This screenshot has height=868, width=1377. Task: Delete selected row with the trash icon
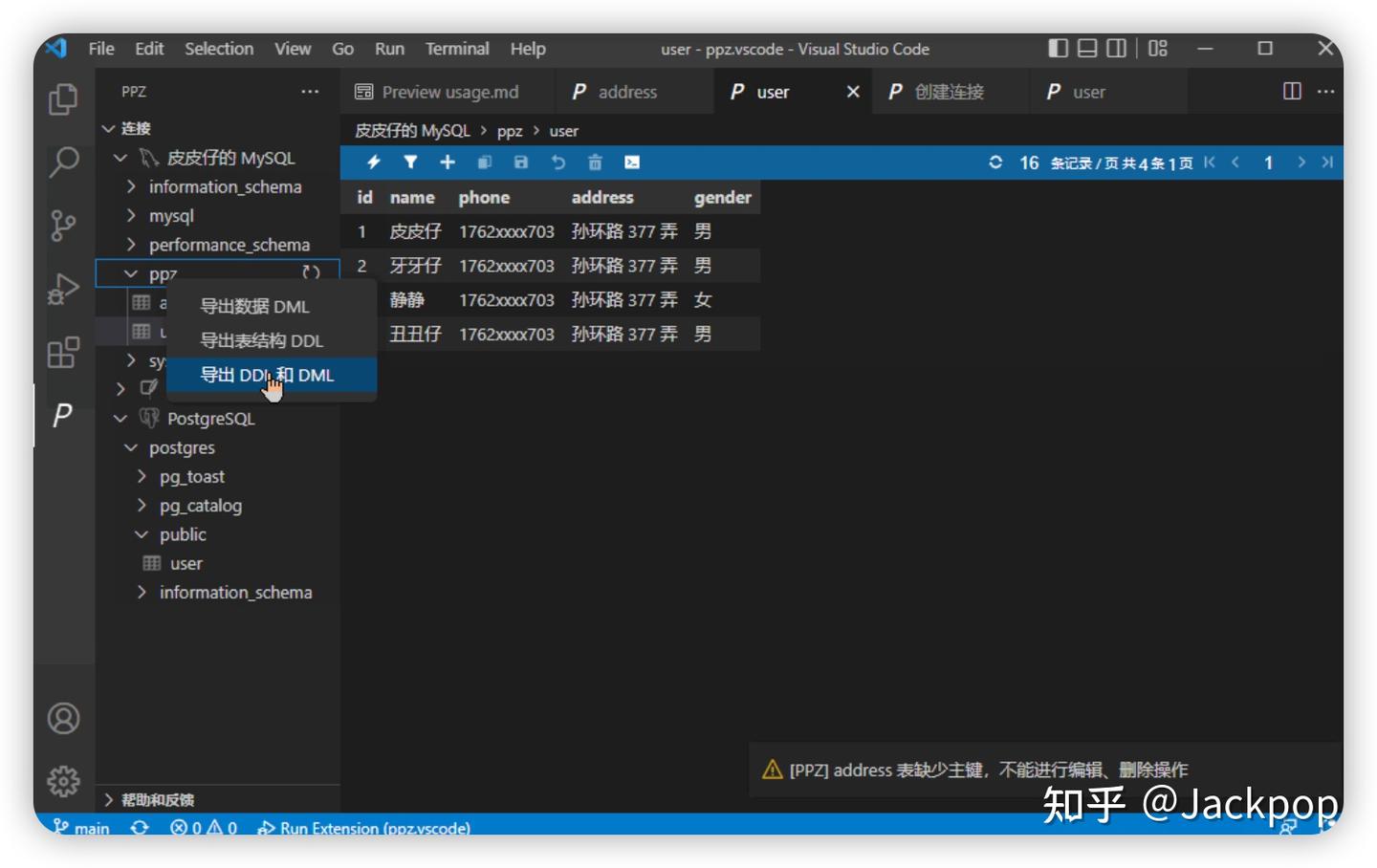point(594,163)
